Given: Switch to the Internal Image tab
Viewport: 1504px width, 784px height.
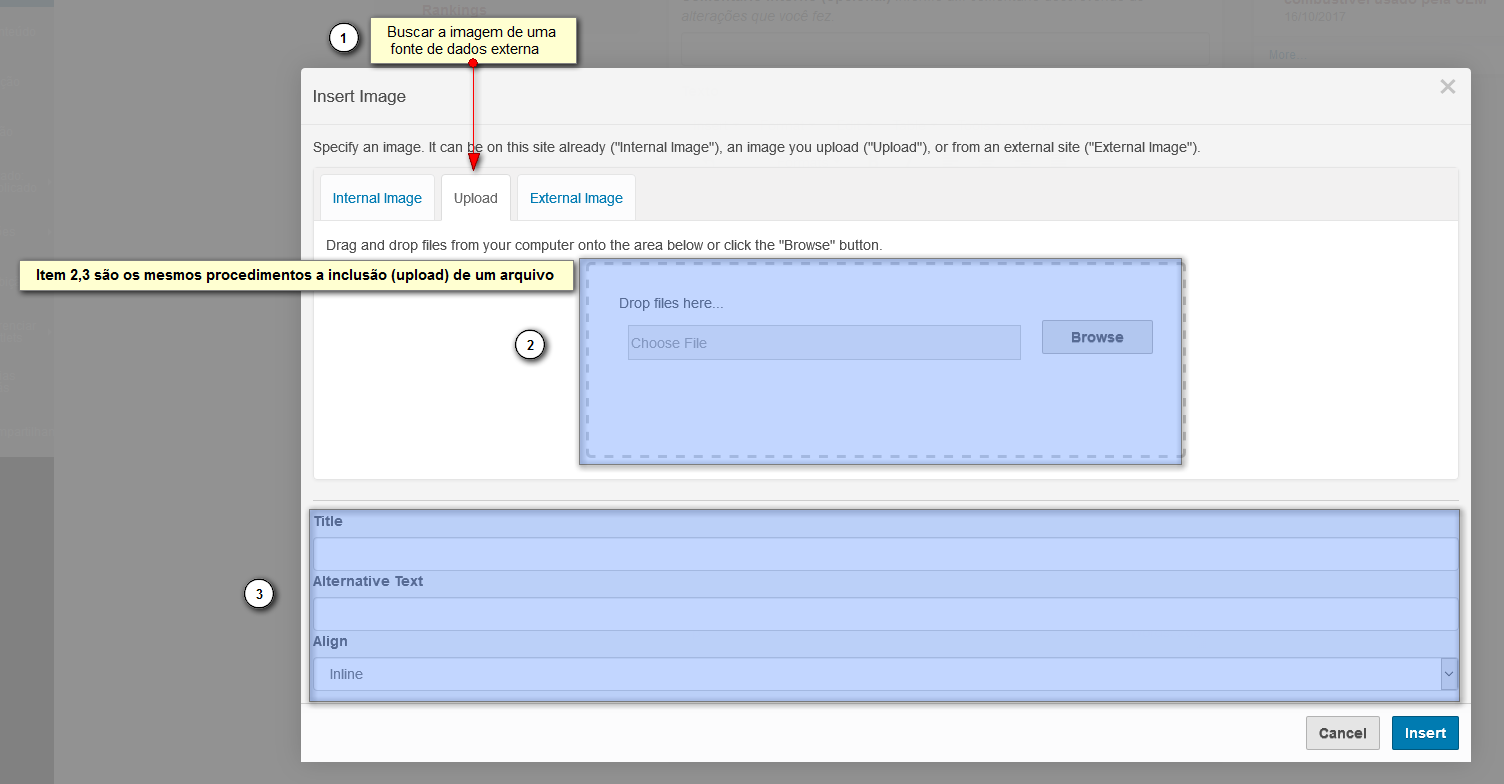Looking at the screenshot, I should coord(377,198).
